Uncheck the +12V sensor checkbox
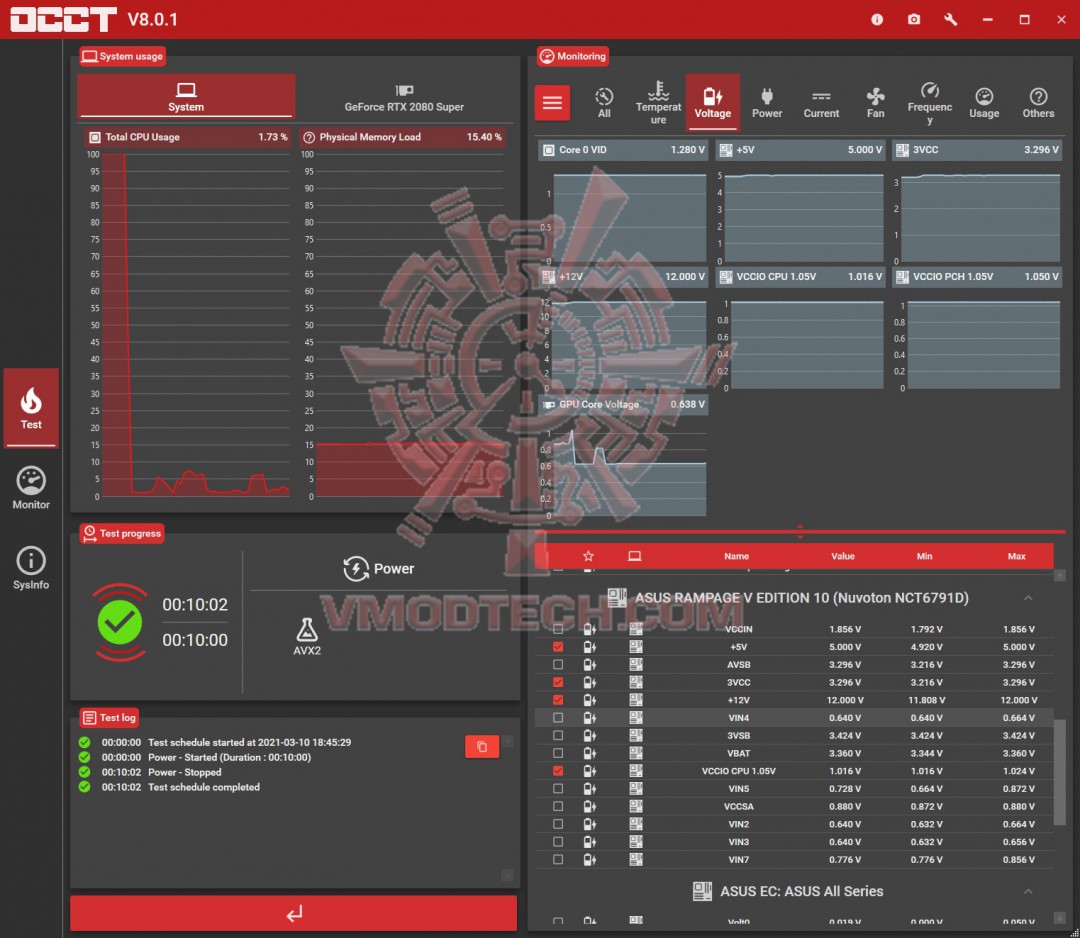Image resolution: width=1080 pixels, height=938 pixels. 558,700
